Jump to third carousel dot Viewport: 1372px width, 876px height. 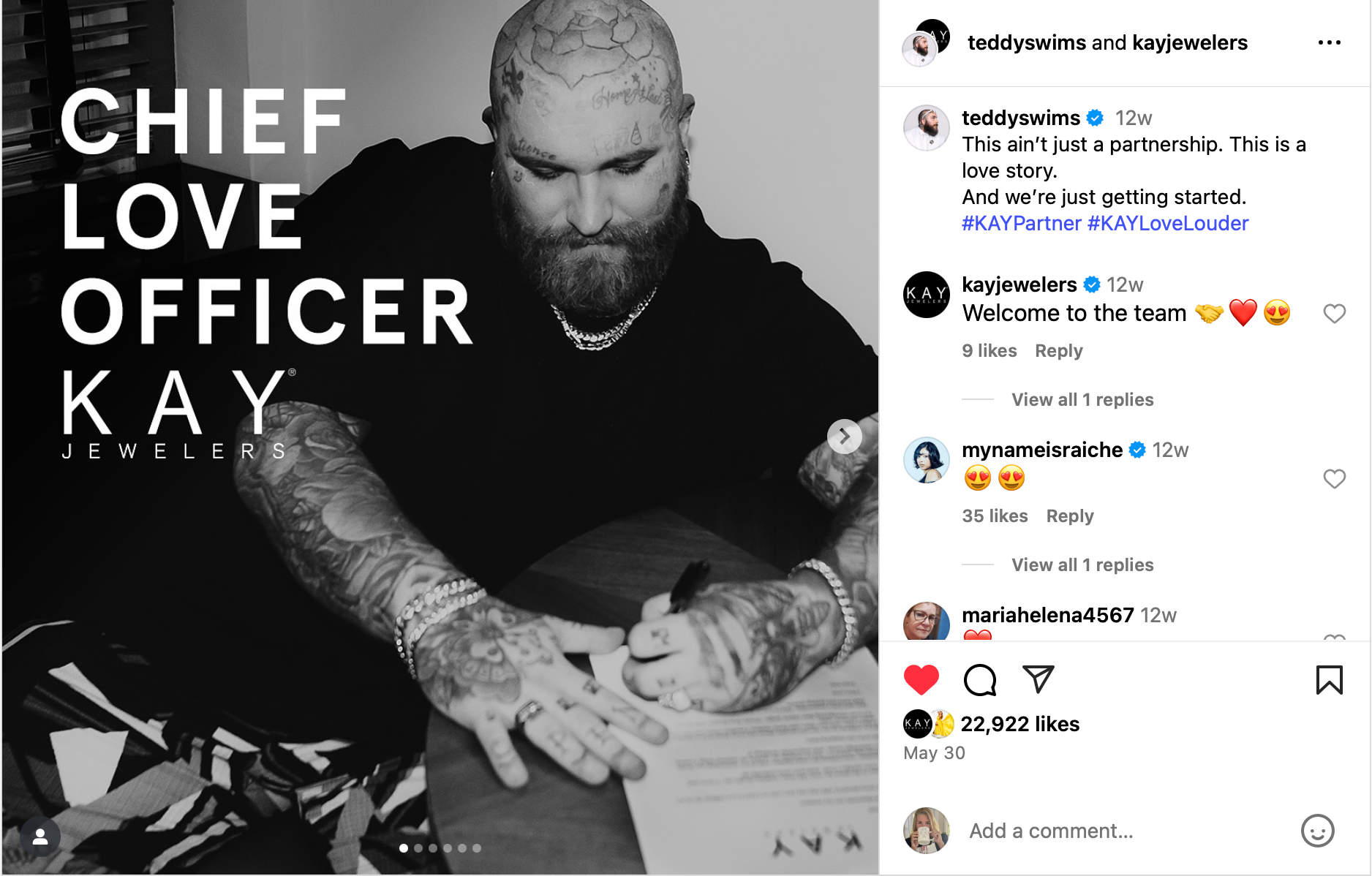pos(433,848)
